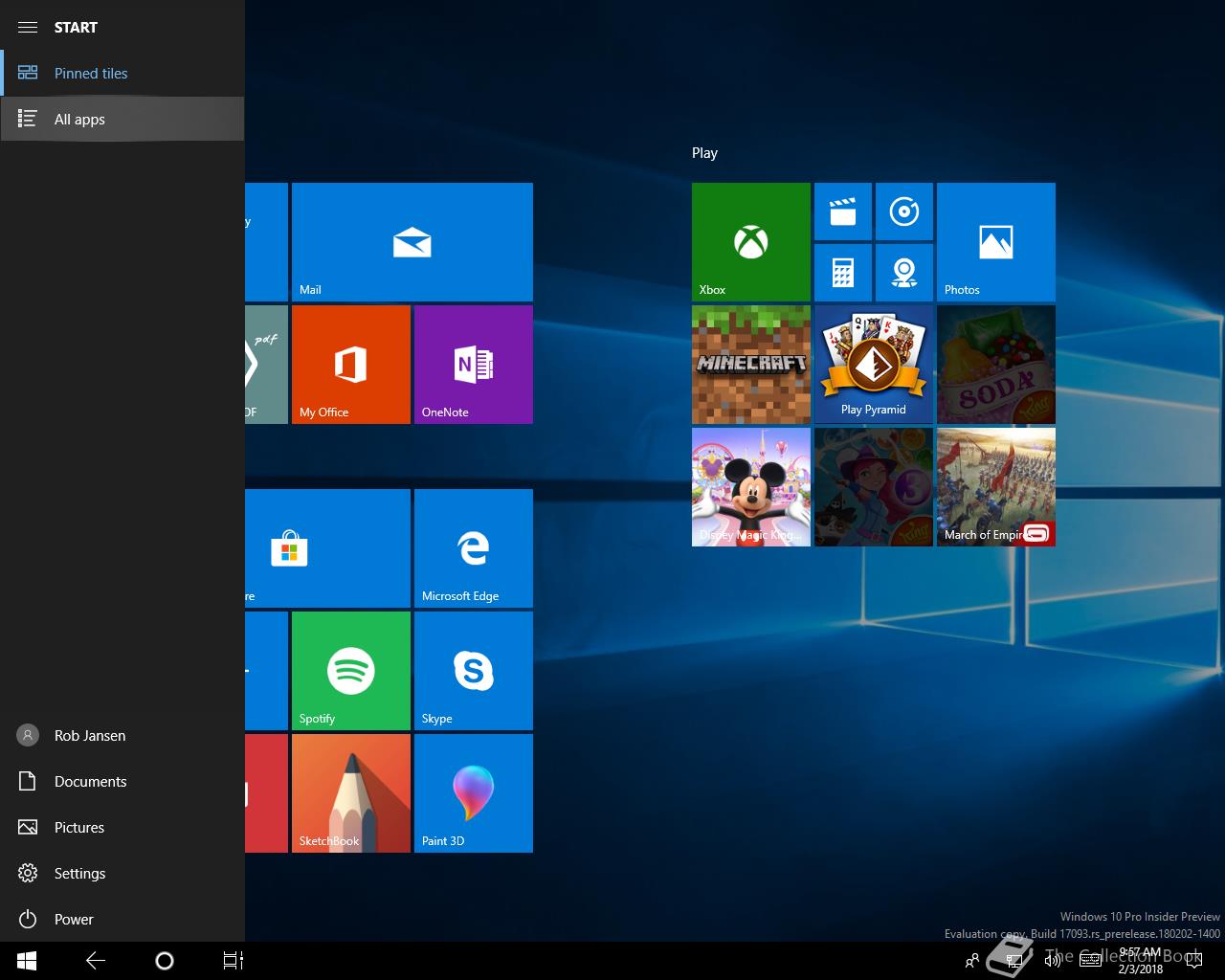
Task: Open the Candy Crush Soda tile
Action: tap(996, 365)
